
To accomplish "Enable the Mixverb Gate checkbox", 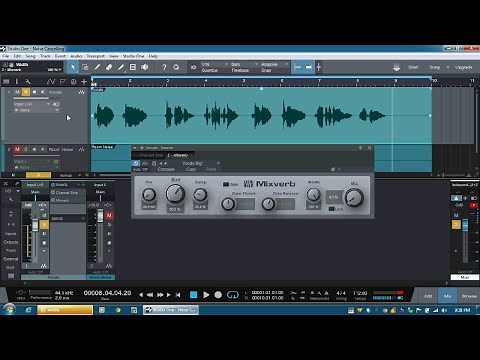I will point(226,184).
